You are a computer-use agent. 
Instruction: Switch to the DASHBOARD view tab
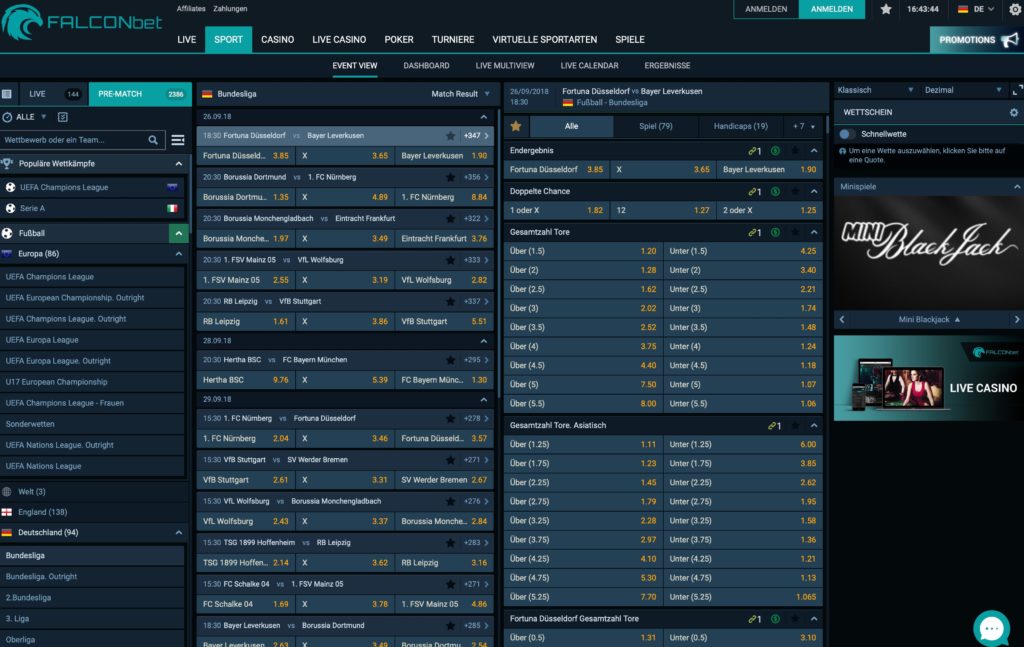pyautogui.click(x=426, y=66)
